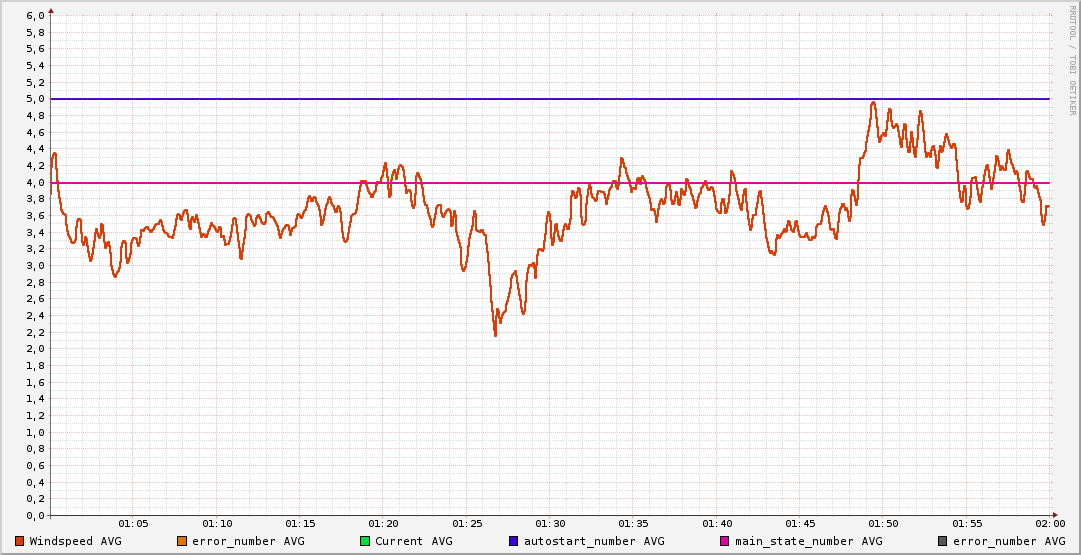Click the green Current AVG legend swatch
The height and width of the screenshot is (555, 1081).
[x=365, y=541]
